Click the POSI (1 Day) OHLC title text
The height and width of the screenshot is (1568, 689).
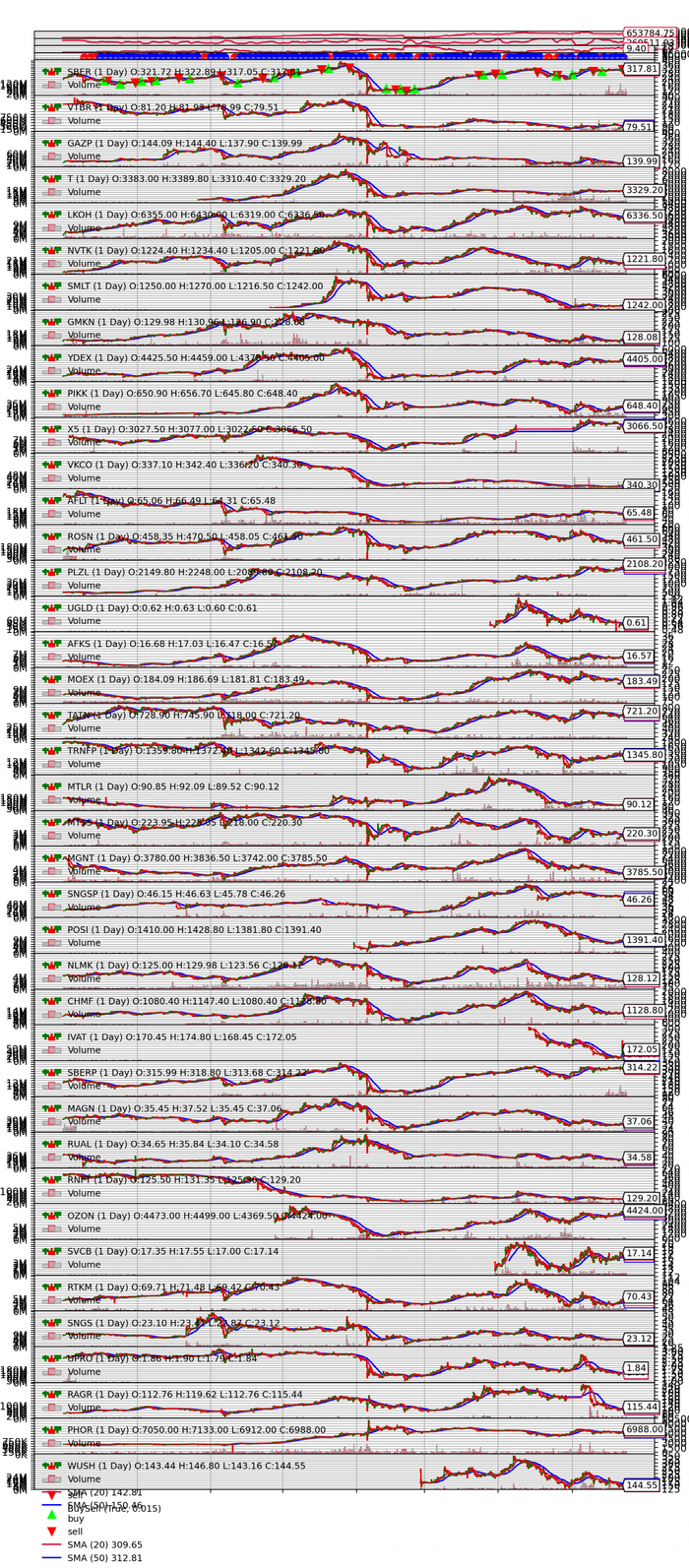[x=164, y=929]
